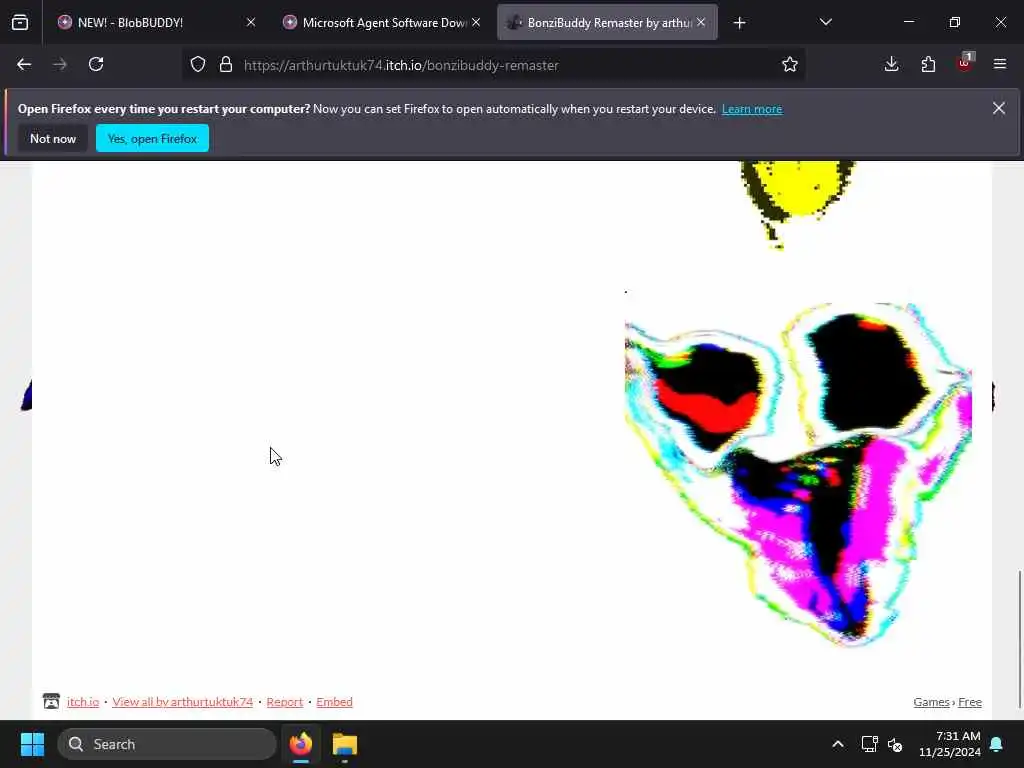Click the itch.io store logo icon
Viewport: 1024px width, 768px height.
pyautogui.click(x=51, y=701)
